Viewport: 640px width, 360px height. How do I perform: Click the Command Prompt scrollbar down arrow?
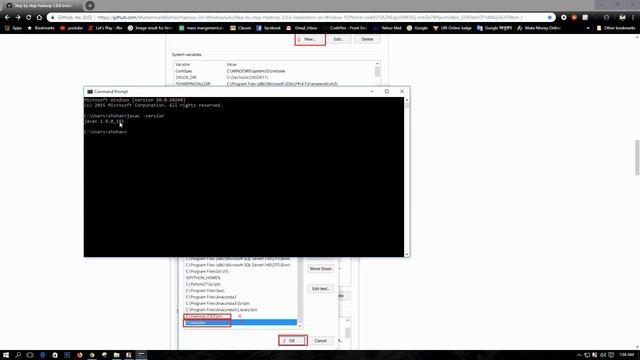click(x=407, y=254)
